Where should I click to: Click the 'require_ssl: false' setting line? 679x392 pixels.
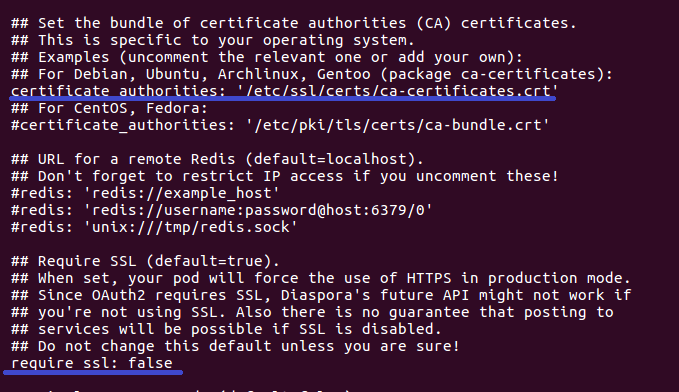92,363
